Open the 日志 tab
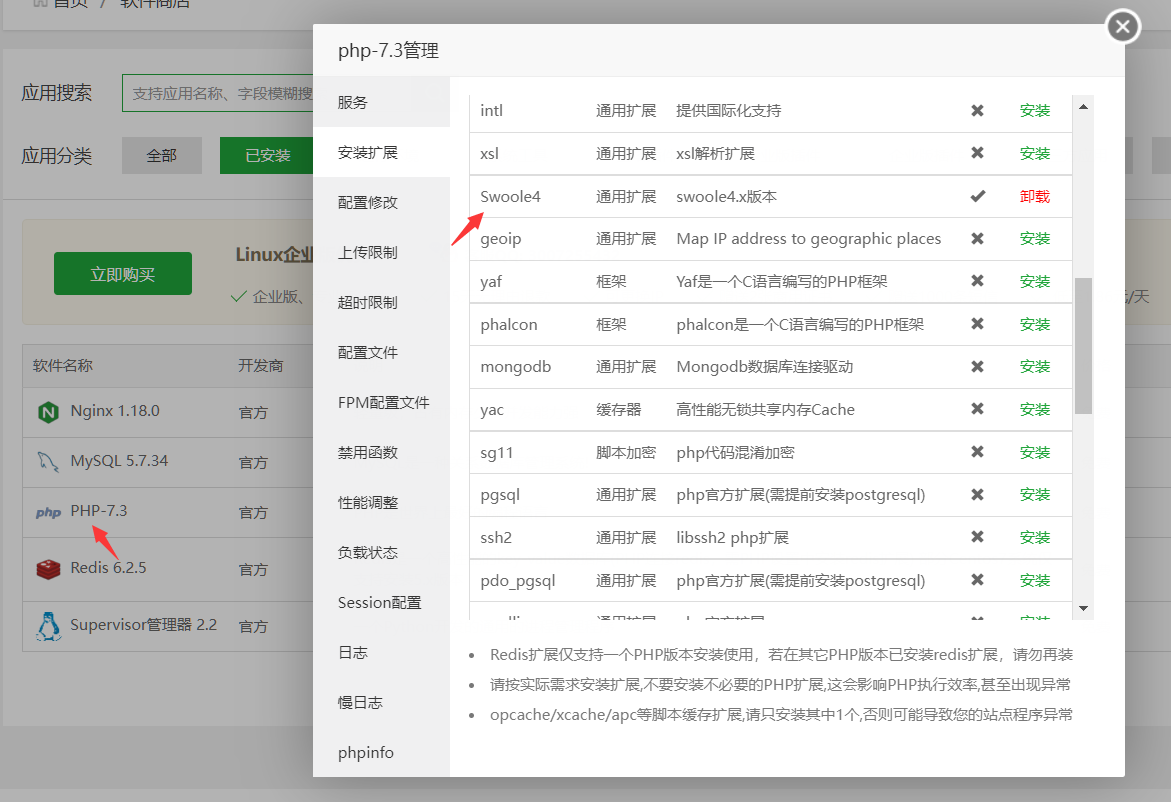The height and width of the screenshot is (802, 1171). [382, 653]
